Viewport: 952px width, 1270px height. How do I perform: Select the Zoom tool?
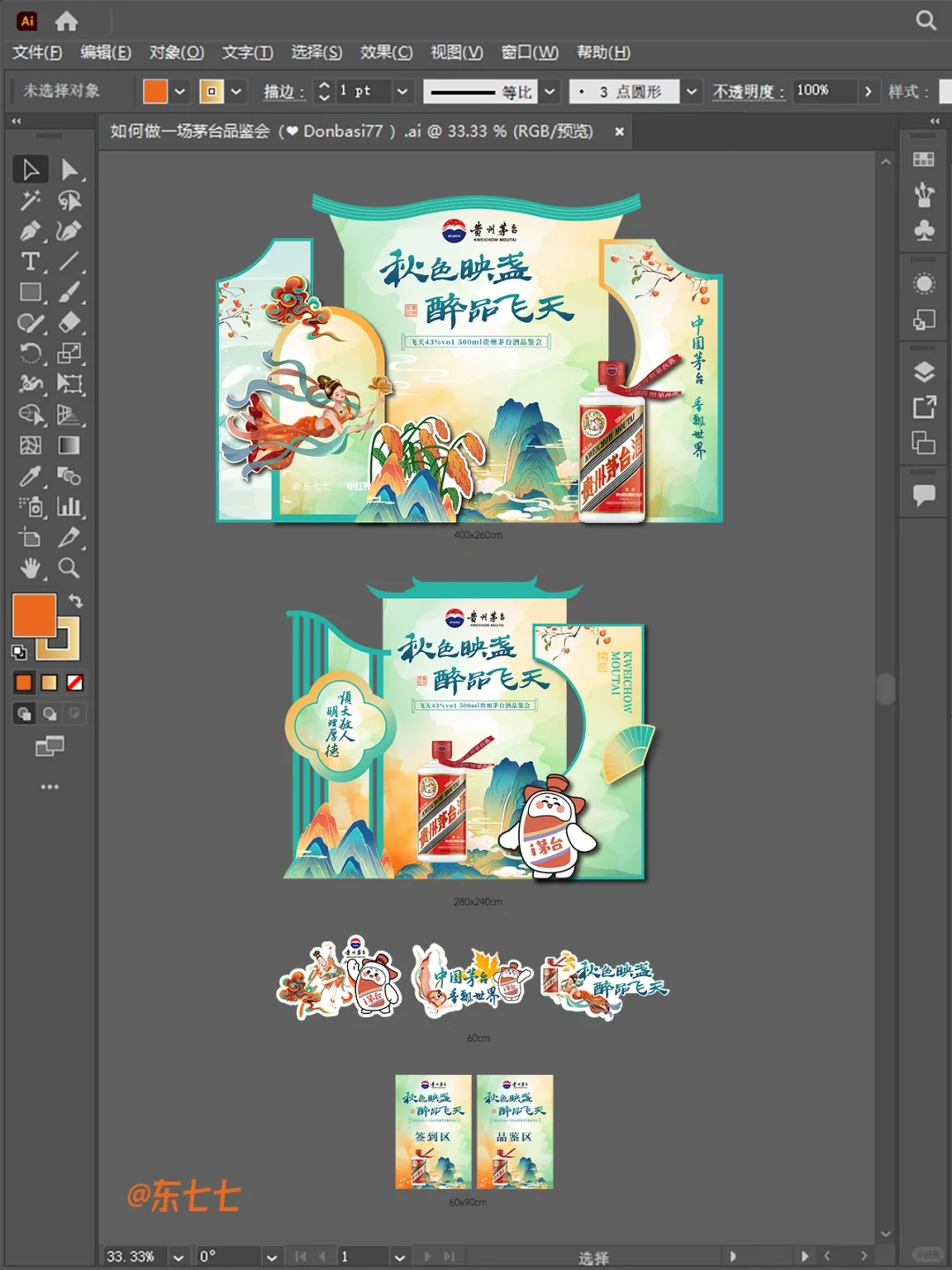[x=70, y=568]
